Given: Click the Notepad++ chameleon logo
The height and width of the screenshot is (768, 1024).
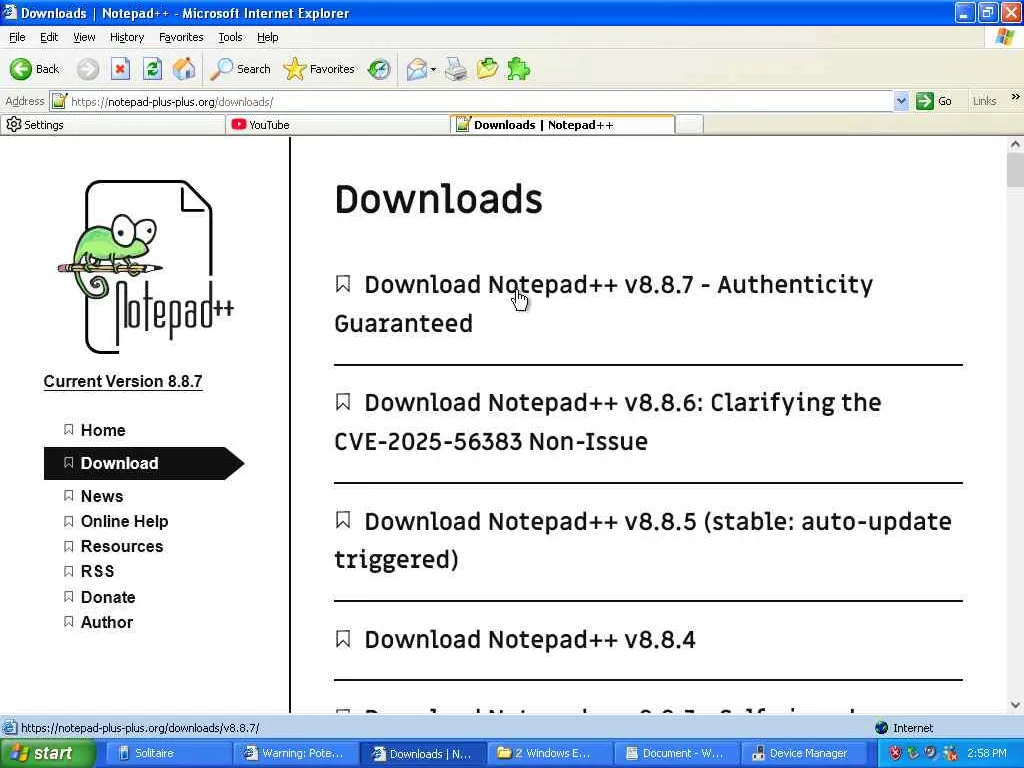Looking at the screenshot, I should 145,266.
